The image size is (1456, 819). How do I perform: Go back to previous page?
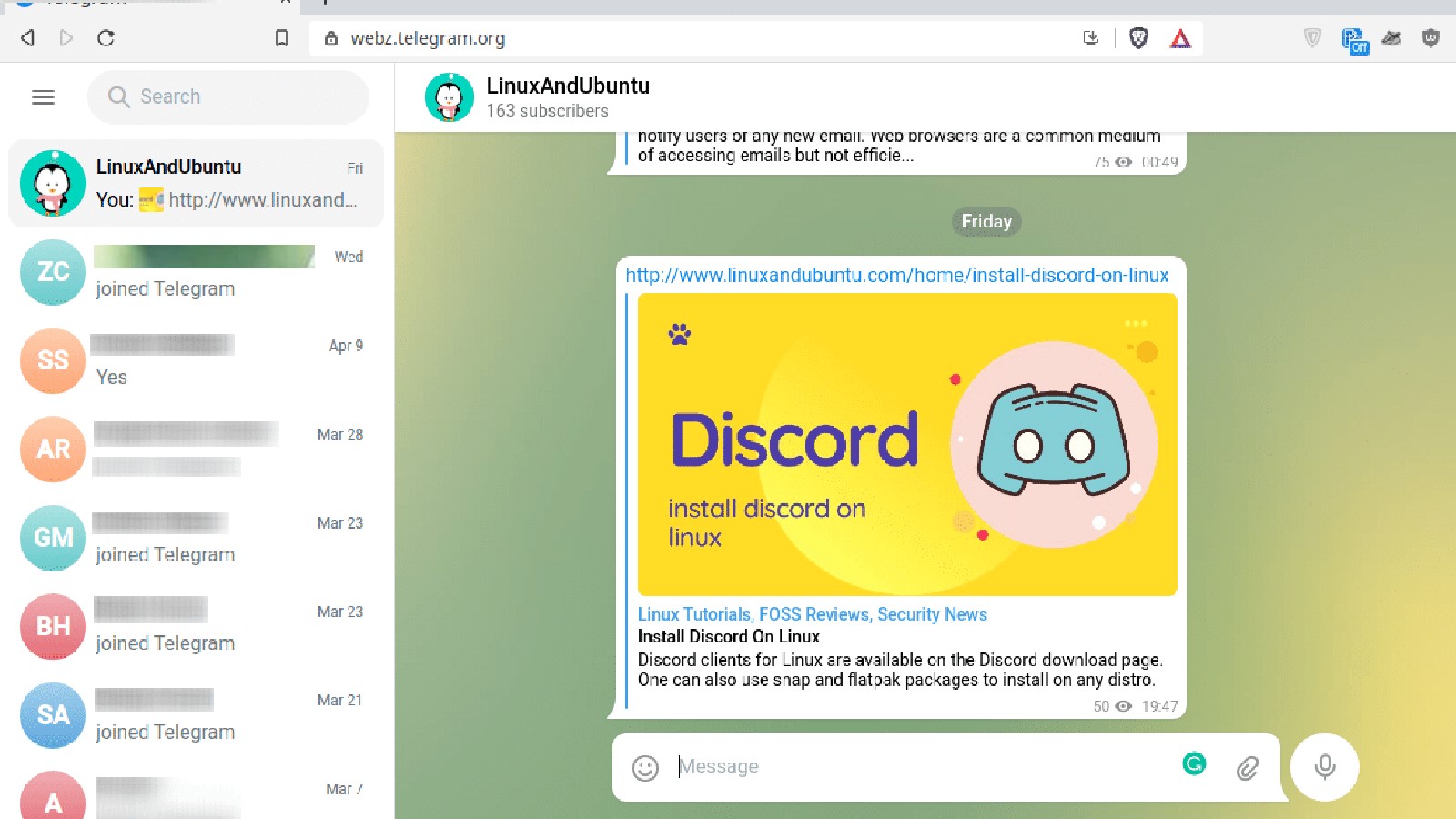28,38
